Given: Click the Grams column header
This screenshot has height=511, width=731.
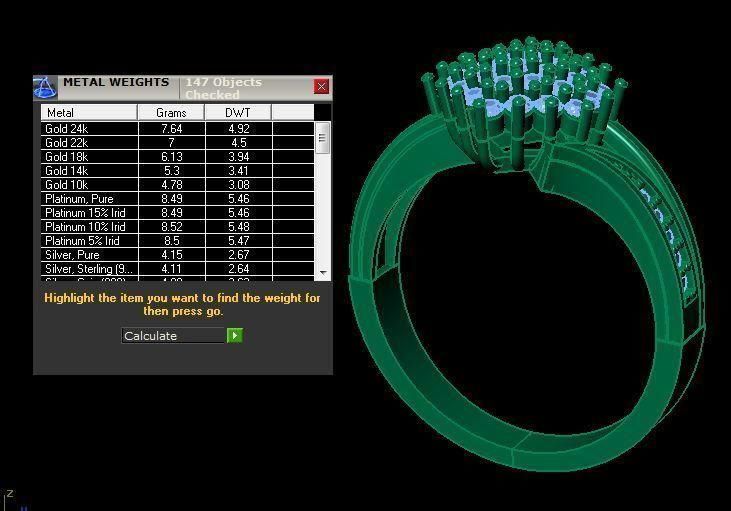Looking at the screenshot, I should [171, 112].
